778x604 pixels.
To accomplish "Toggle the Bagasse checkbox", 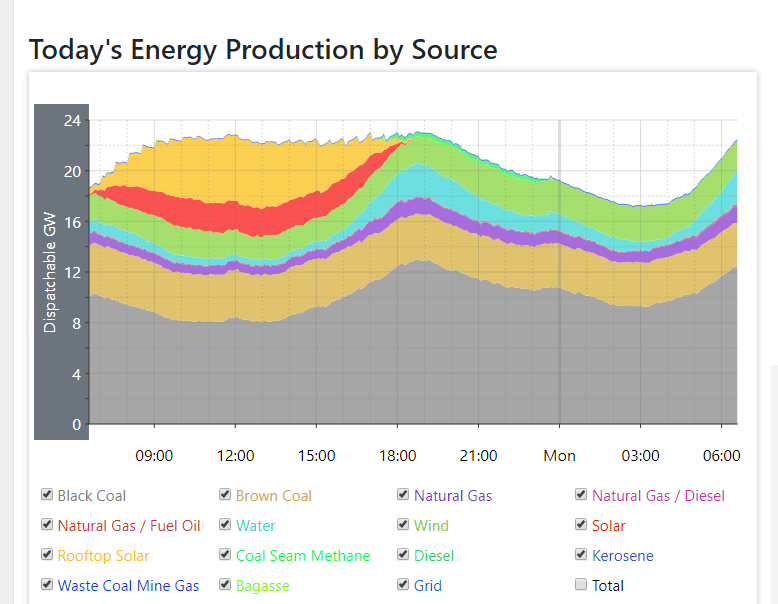I will click(x=225, y=585).
